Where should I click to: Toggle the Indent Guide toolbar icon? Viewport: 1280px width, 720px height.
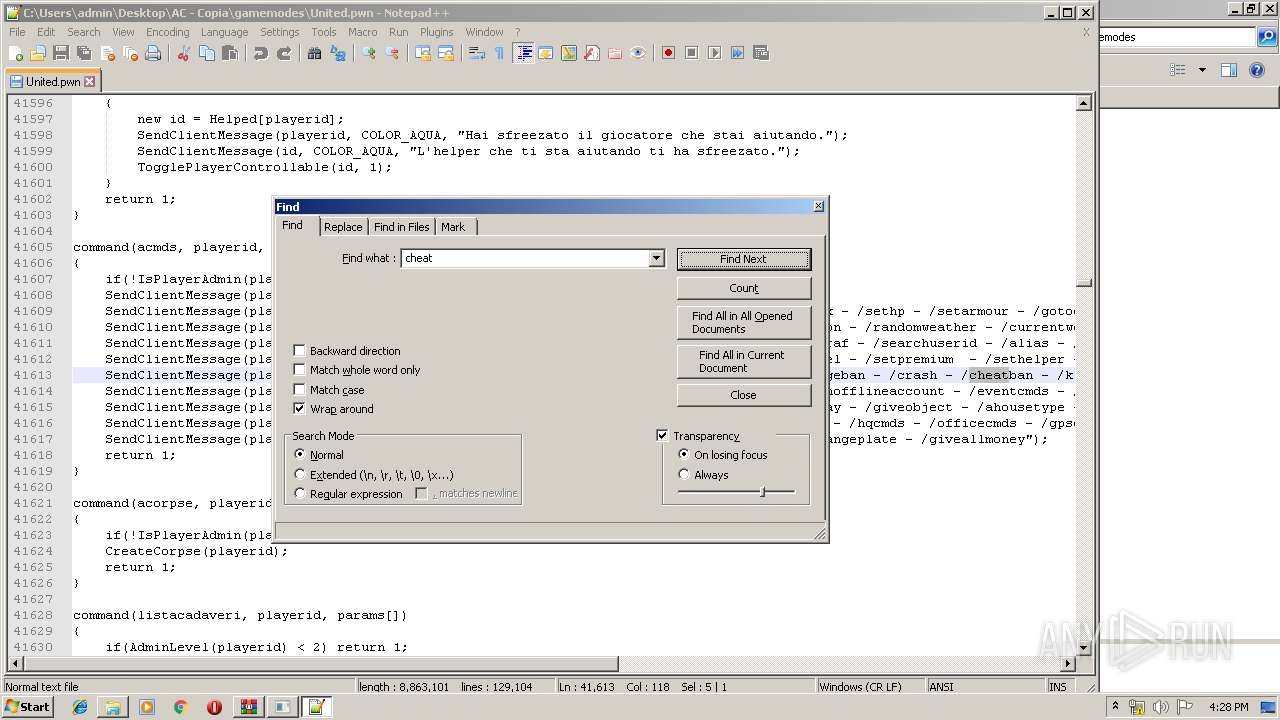(523, 53)
